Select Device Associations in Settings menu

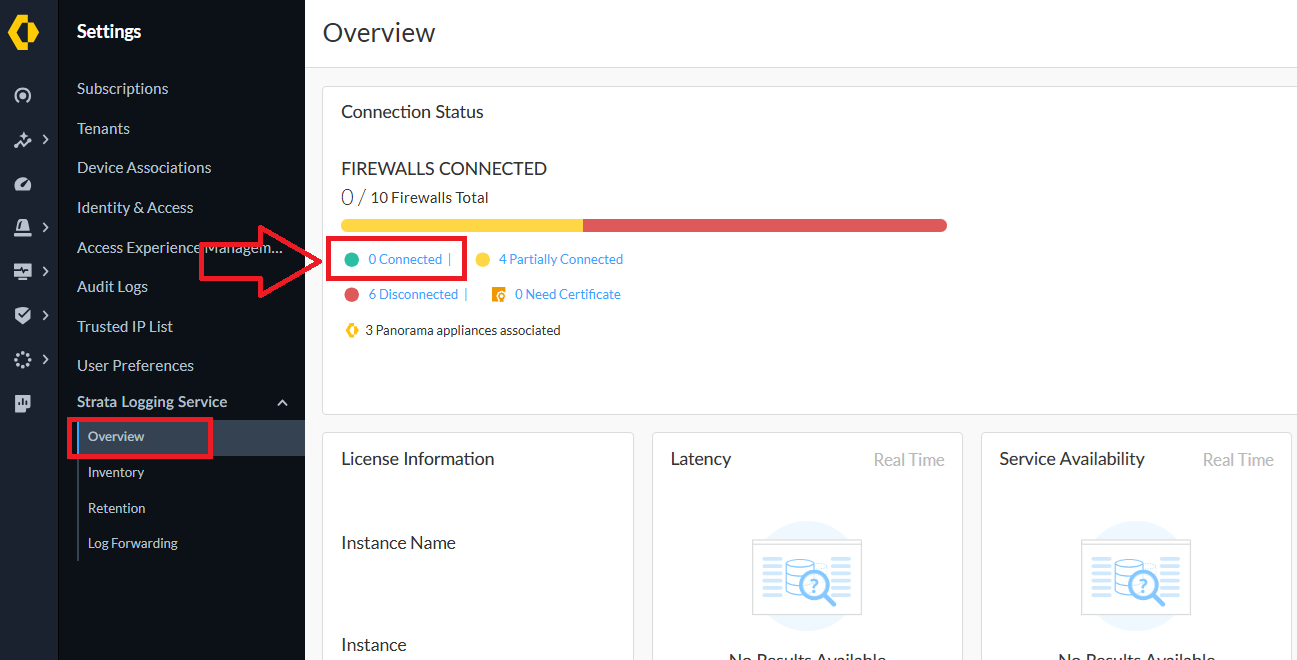(x=144, y=168)
